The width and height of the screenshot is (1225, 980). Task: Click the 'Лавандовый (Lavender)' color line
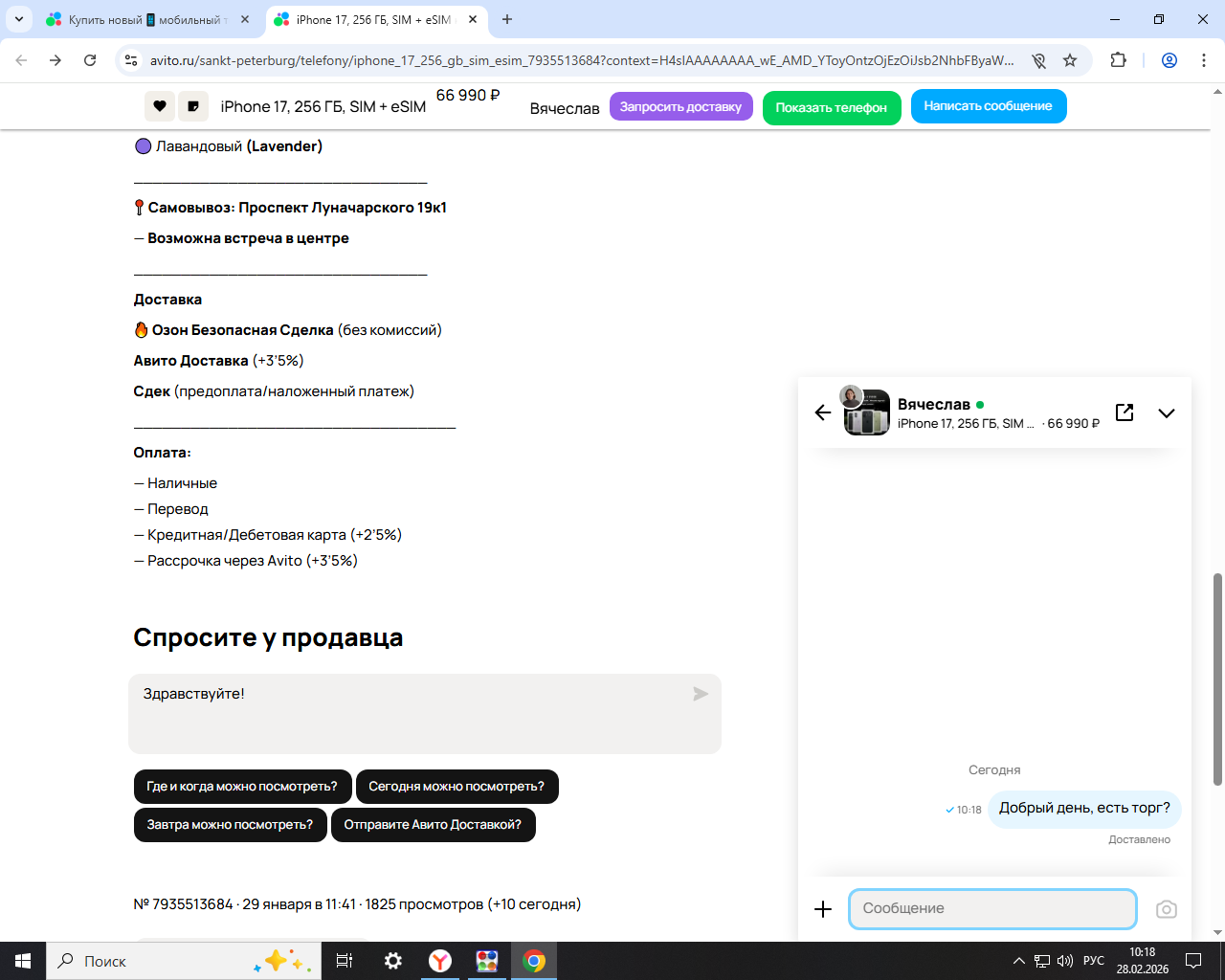(229, 146)
